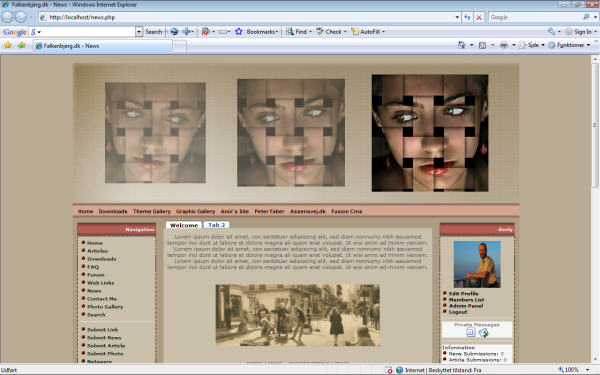600x375 pixels.
Task: Click the address bar URL field
Action: (x=245, y=17)
